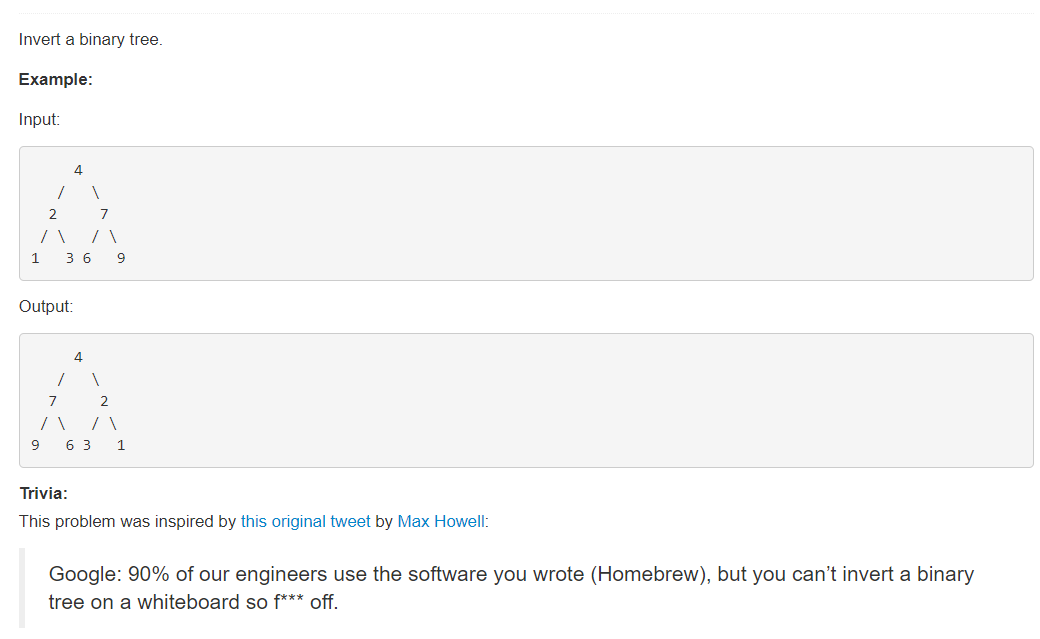Open the Max Howell profile link
Image resolution: width=1040 pixels, height=639 pixels.
pos(441,522)
